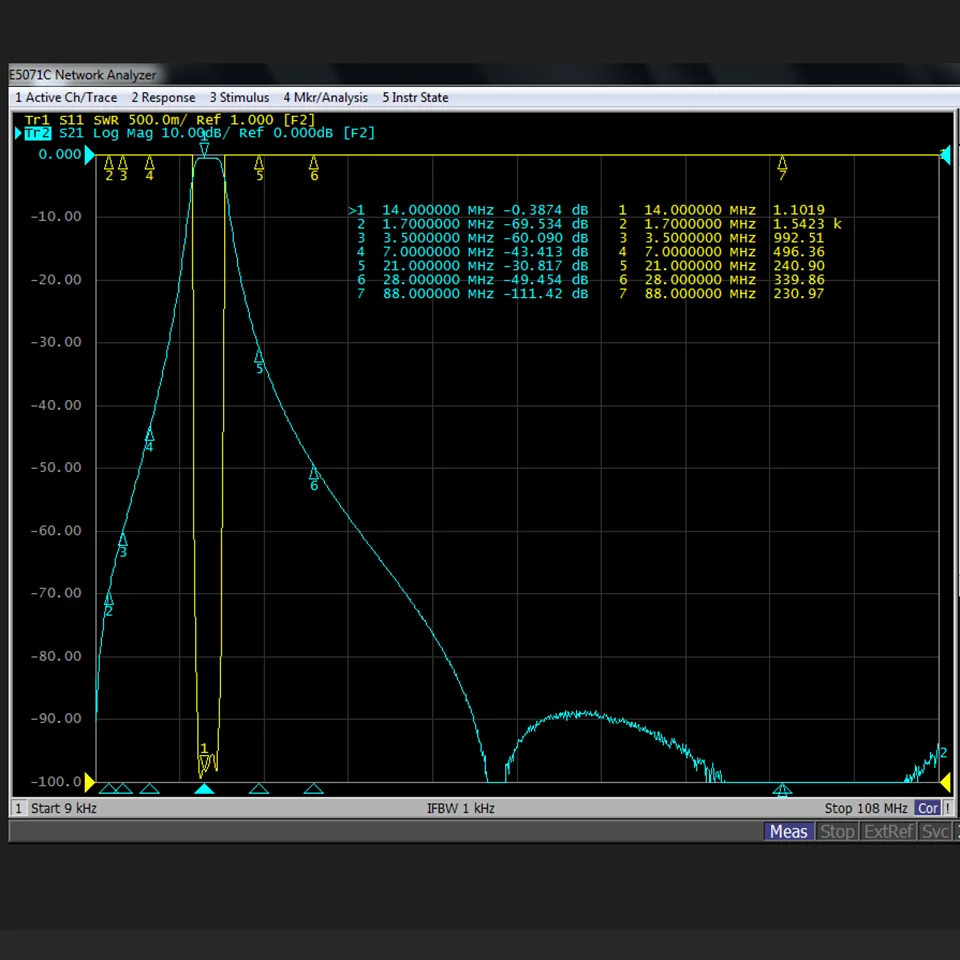The height and width of the screenshot is (960, 960).
Task: Click the IFBW 1 kHz readout
Action: coord(460,808)
